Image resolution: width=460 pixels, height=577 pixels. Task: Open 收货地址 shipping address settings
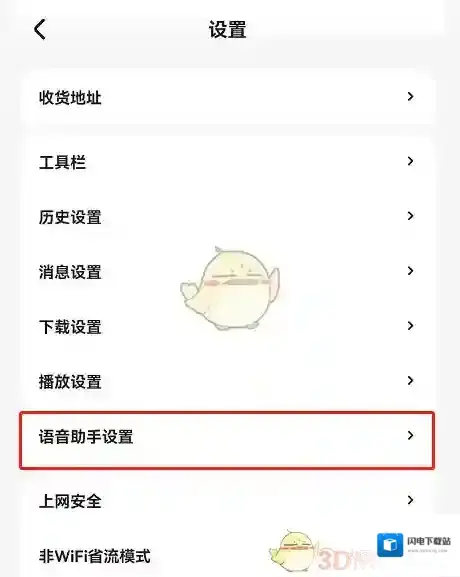(x=227, y=97)
